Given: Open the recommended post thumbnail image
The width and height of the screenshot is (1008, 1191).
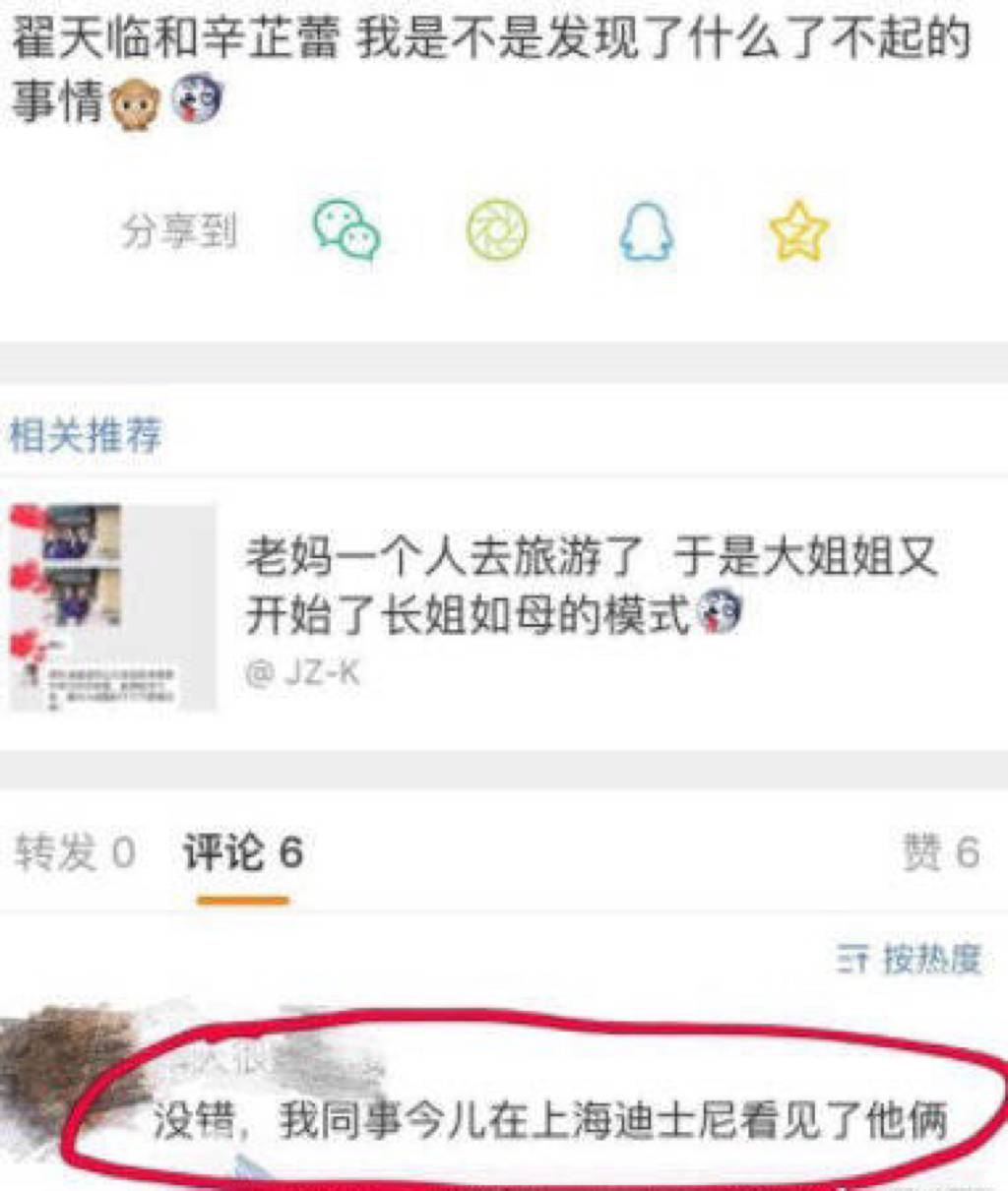Looking at the screenshot, I should coord(113,607).
